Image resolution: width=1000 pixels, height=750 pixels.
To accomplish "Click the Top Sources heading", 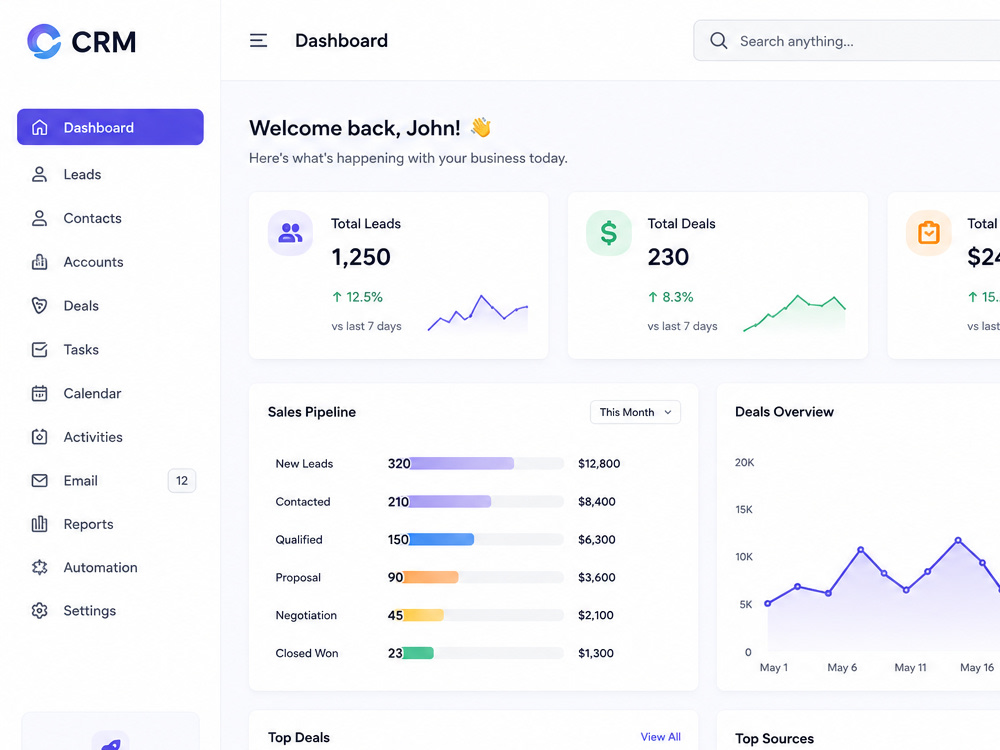I will (774, 739).
